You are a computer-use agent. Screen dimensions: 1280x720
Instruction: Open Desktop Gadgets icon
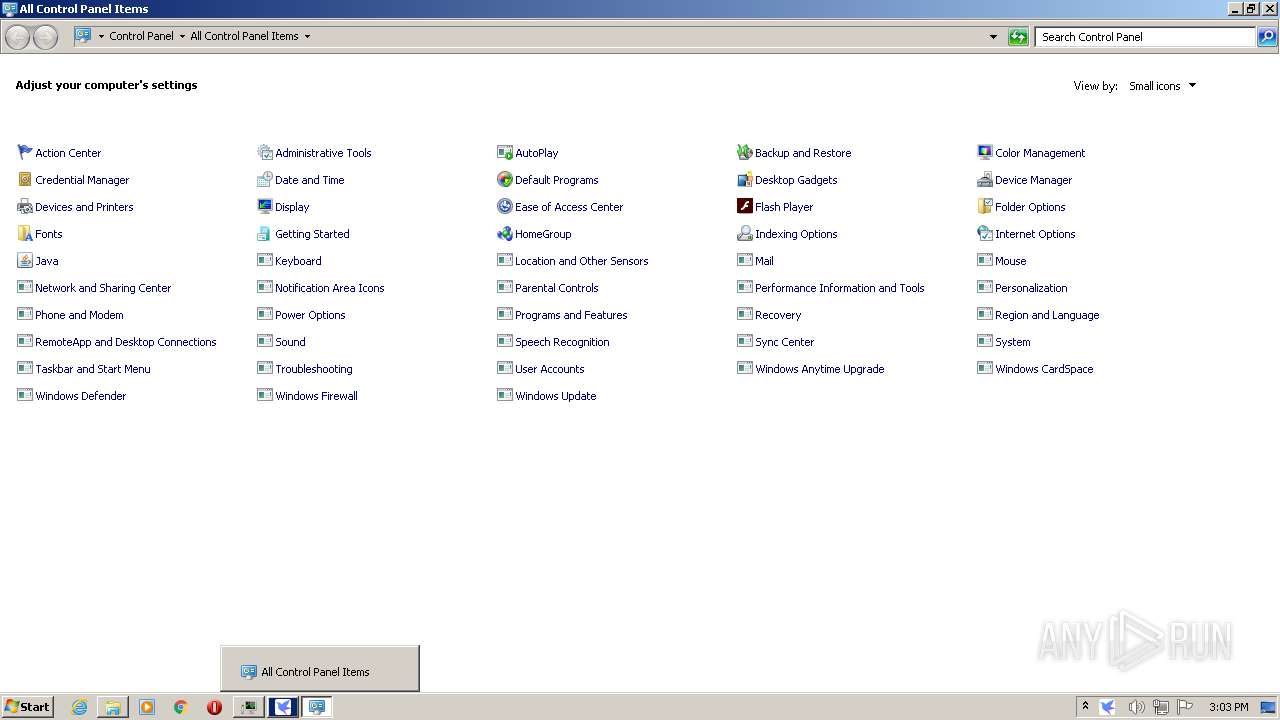pos(745,179)
